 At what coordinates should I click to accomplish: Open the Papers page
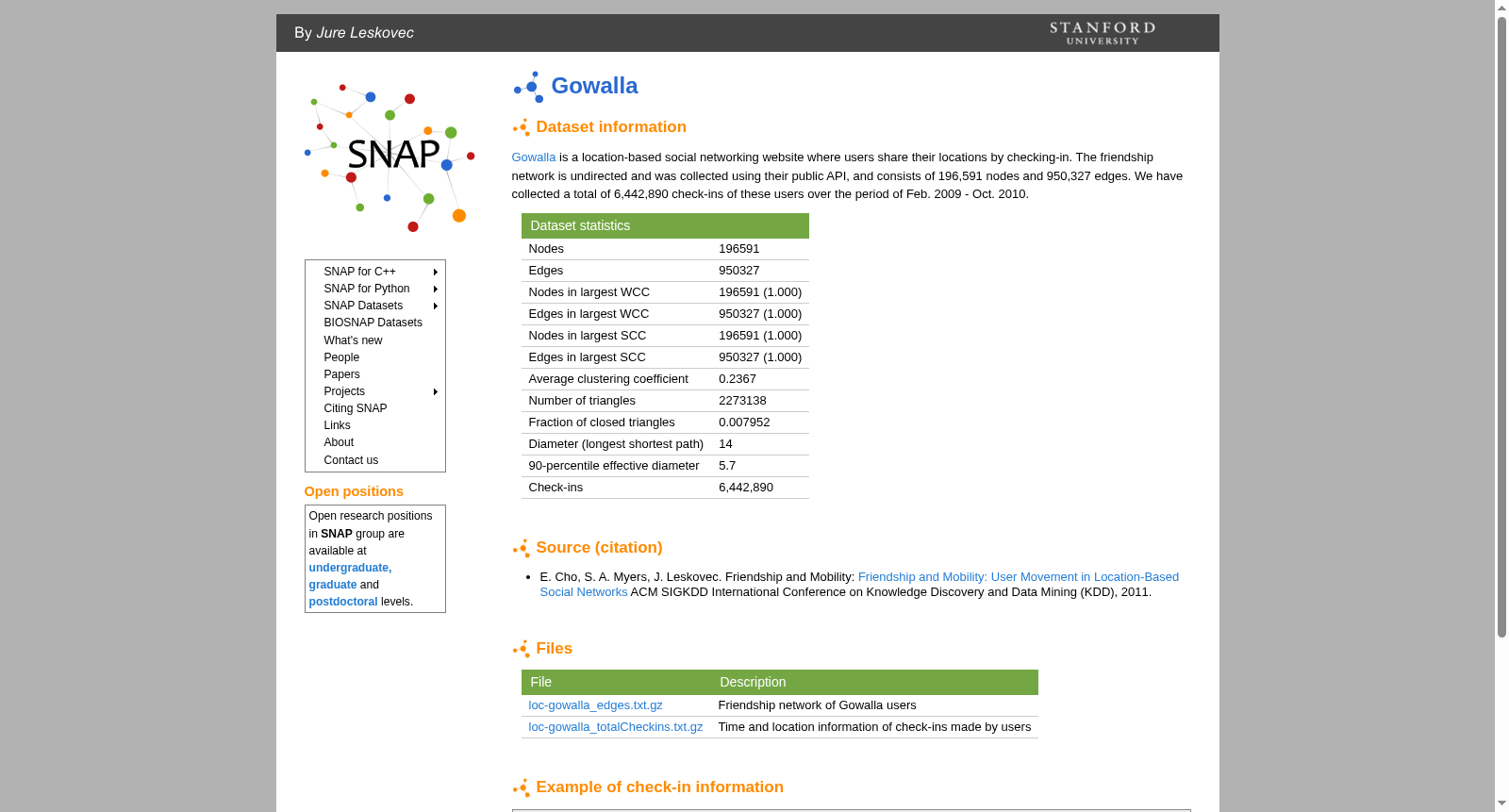pyautogui.click(x=341, y=374)
